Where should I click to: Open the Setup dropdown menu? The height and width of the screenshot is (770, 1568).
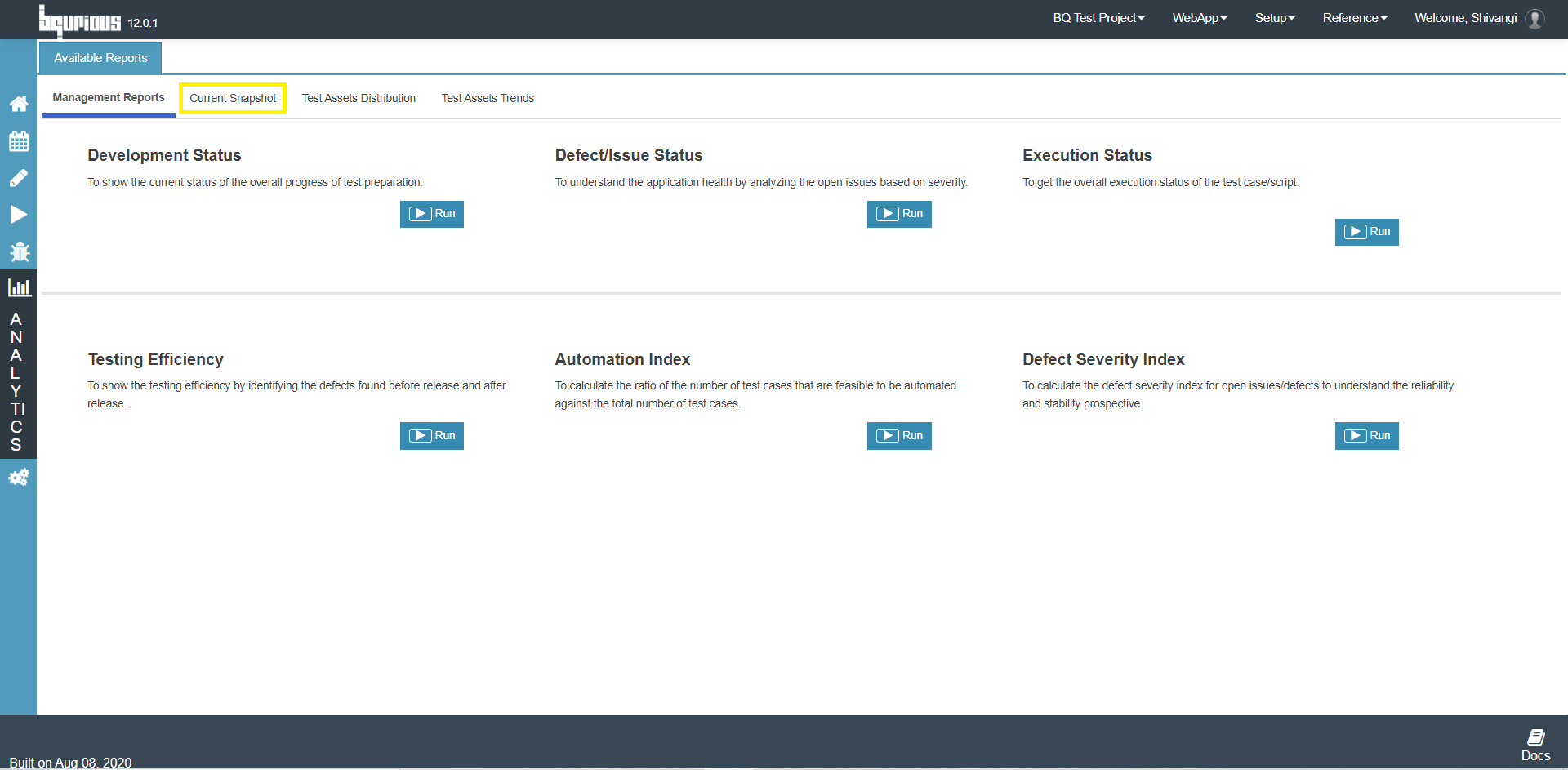click(x=1275, y=18)
